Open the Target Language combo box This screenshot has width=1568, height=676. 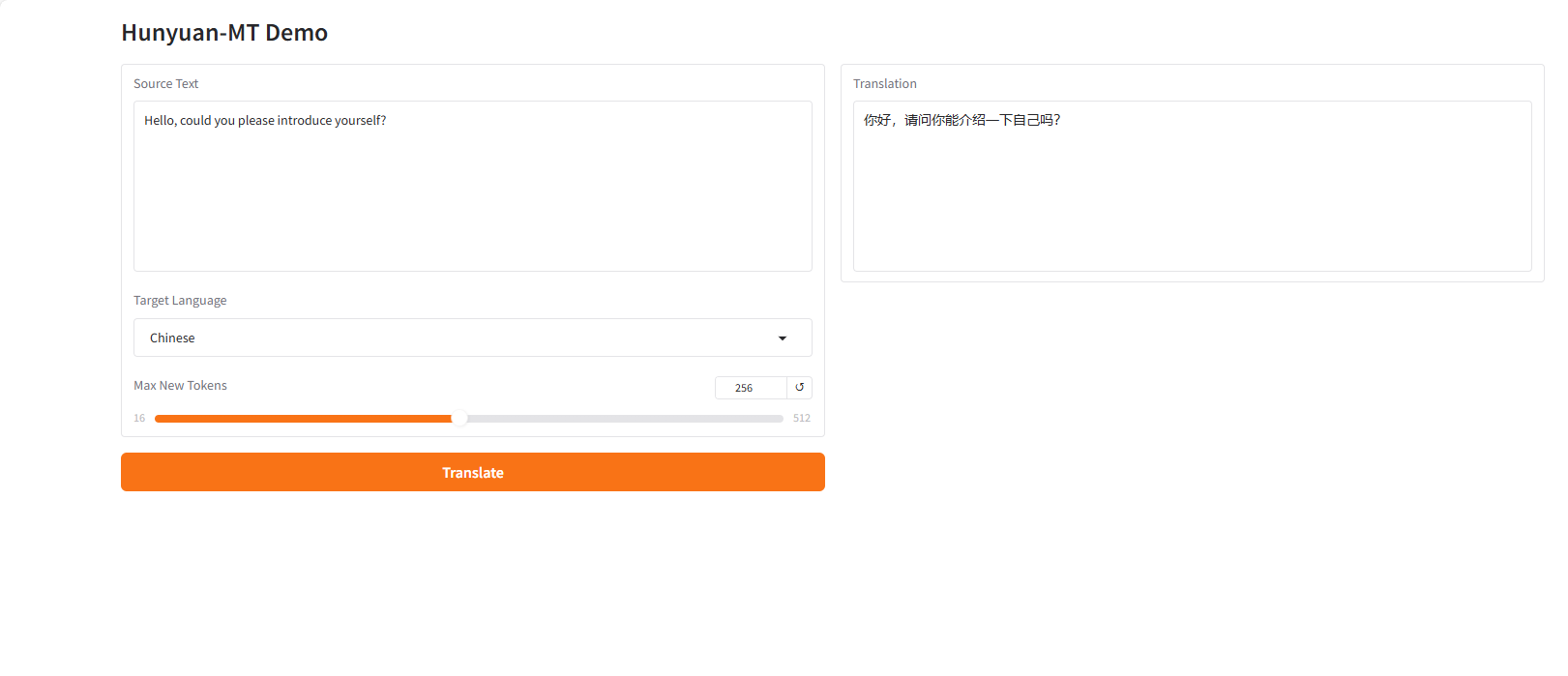472,338
